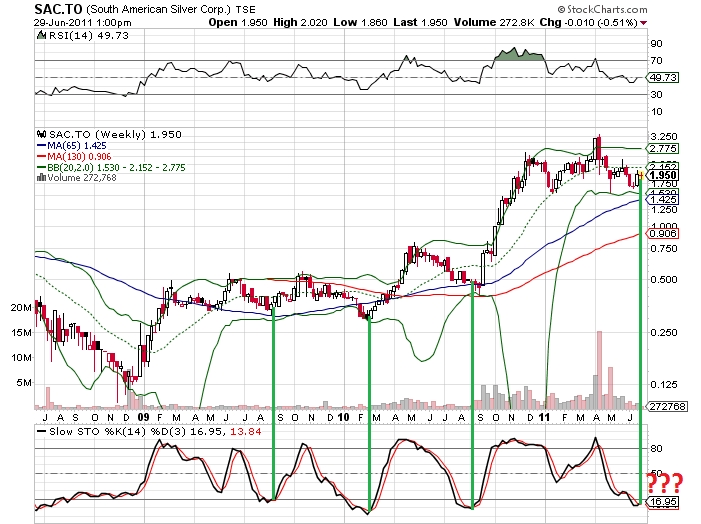This screenshot has width=701, height=524.
Task: Click the company name (South American Silver Corp.)
Action: click(158, 9)
